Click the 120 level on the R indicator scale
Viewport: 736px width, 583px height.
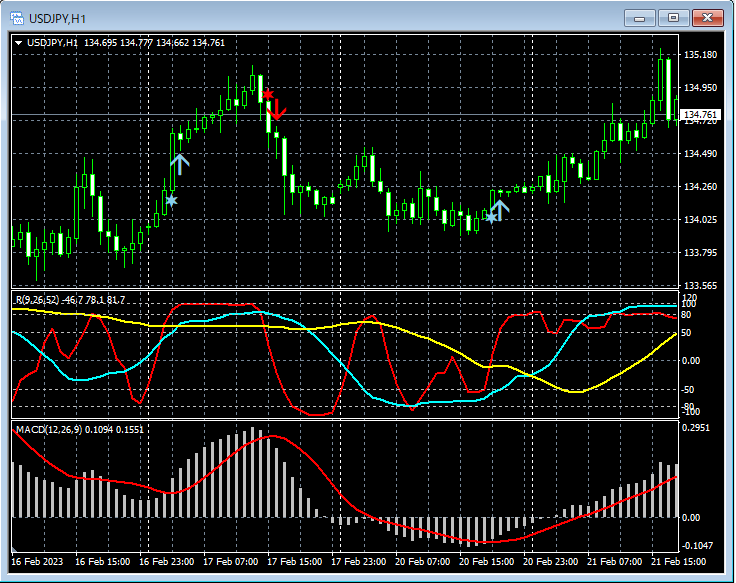point(690,297)
